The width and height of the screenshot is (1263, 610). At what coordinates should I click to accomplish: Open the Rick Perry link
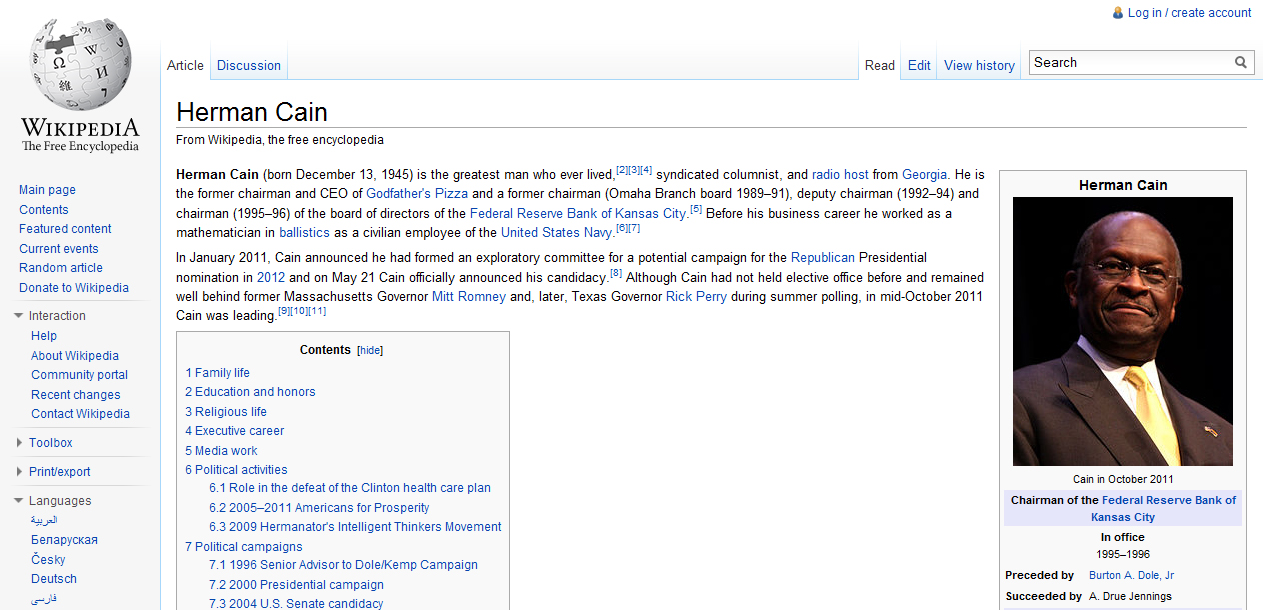click(697, 297)
